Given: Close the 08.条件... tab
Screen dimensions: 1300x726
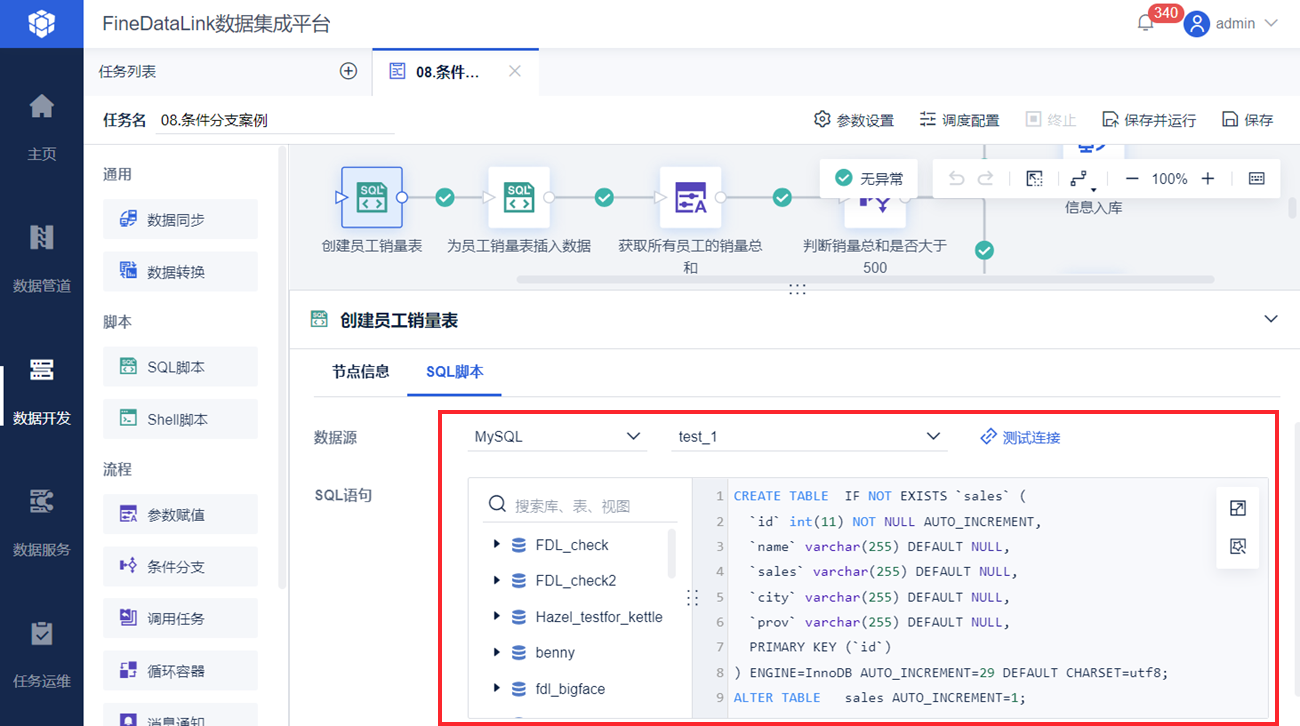Looking at the screenshot, I should (515, 71).
